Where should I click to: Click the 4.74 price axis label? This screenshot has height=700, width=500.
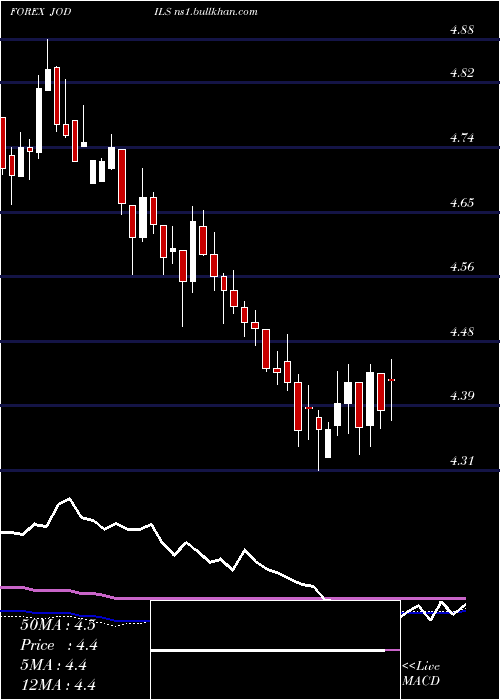pos(462,138)
